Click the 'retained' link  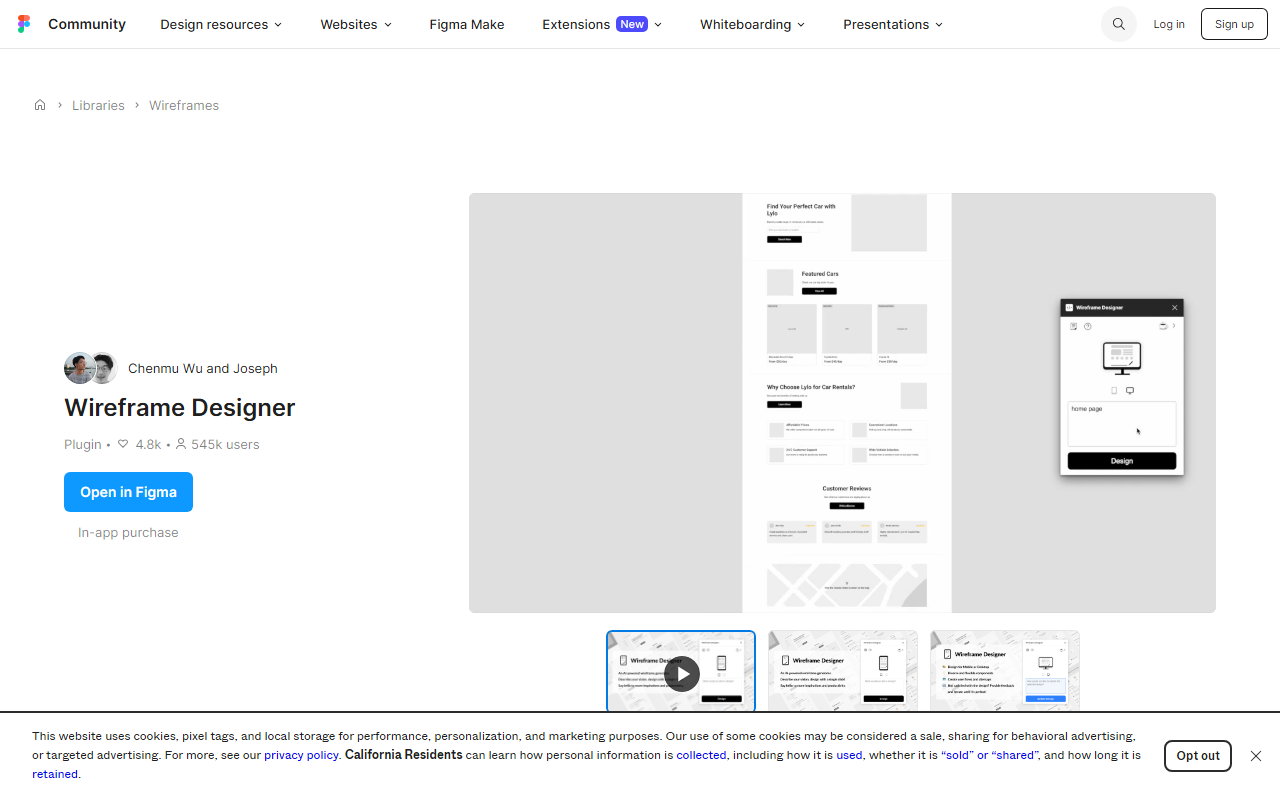[55, 774]
